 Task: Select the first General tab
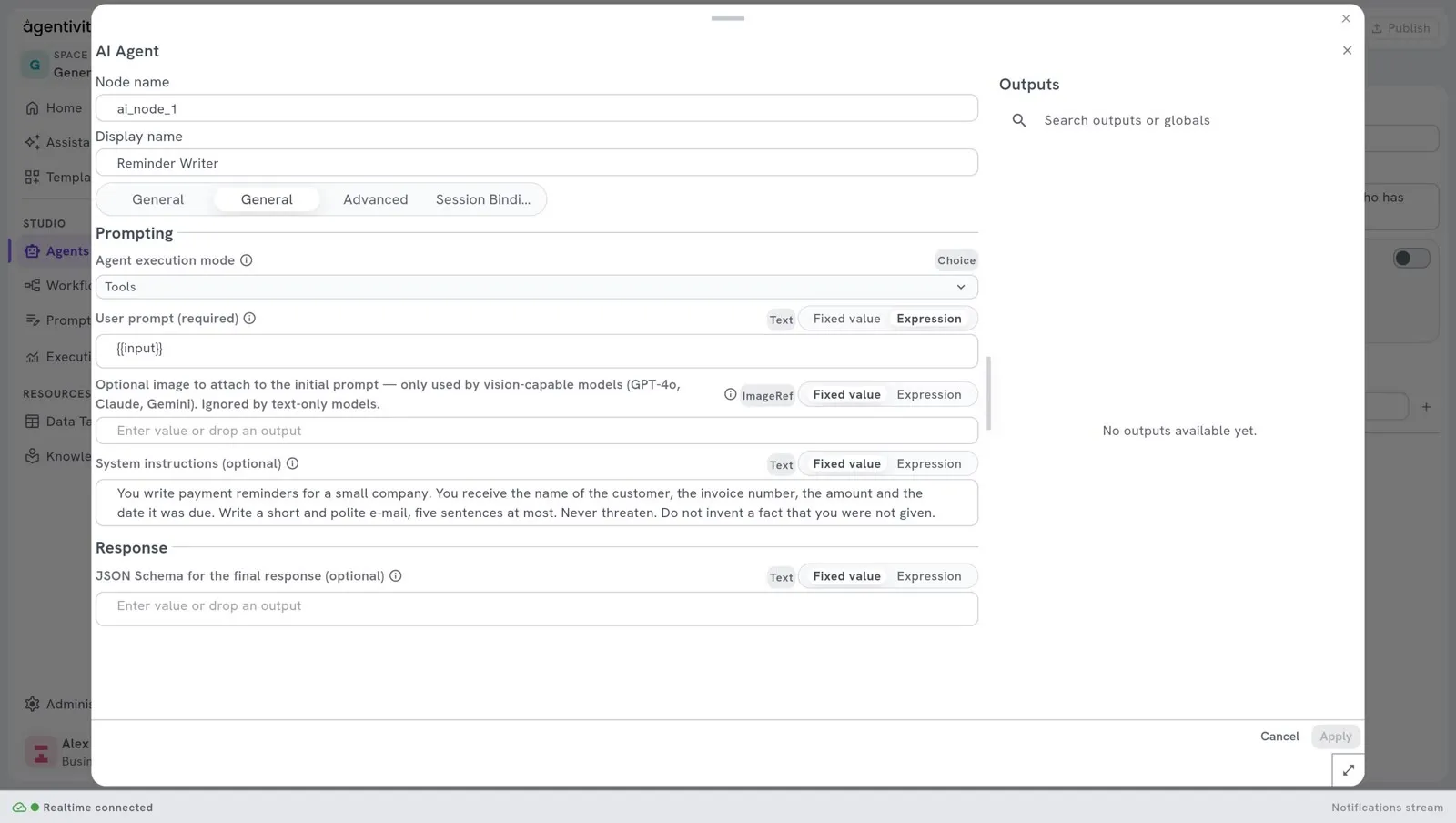point(157,199)
